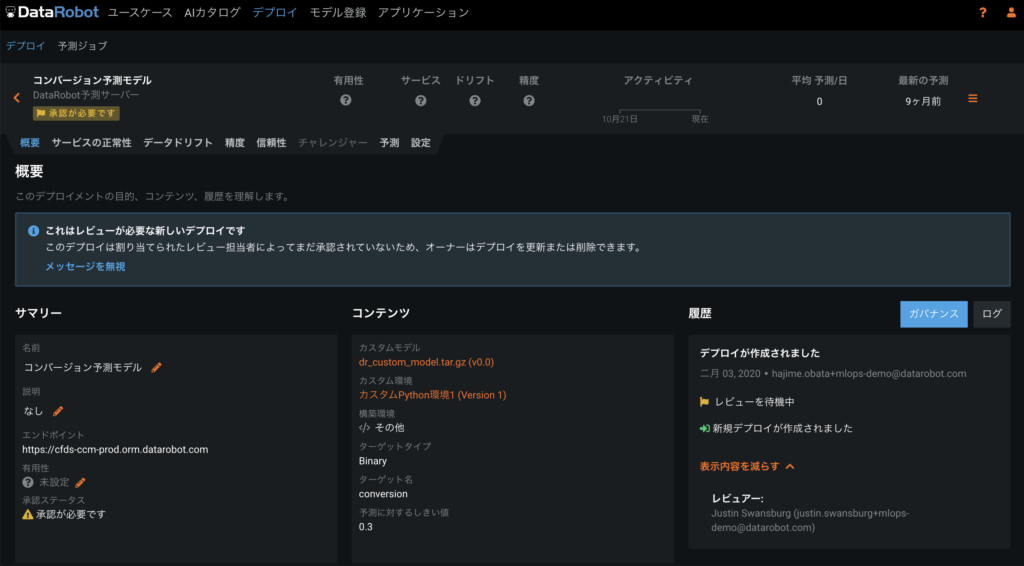Click the デプロイが作成されました history heading
Viewport: 1024px width, 566px height.
pos(760,353)
